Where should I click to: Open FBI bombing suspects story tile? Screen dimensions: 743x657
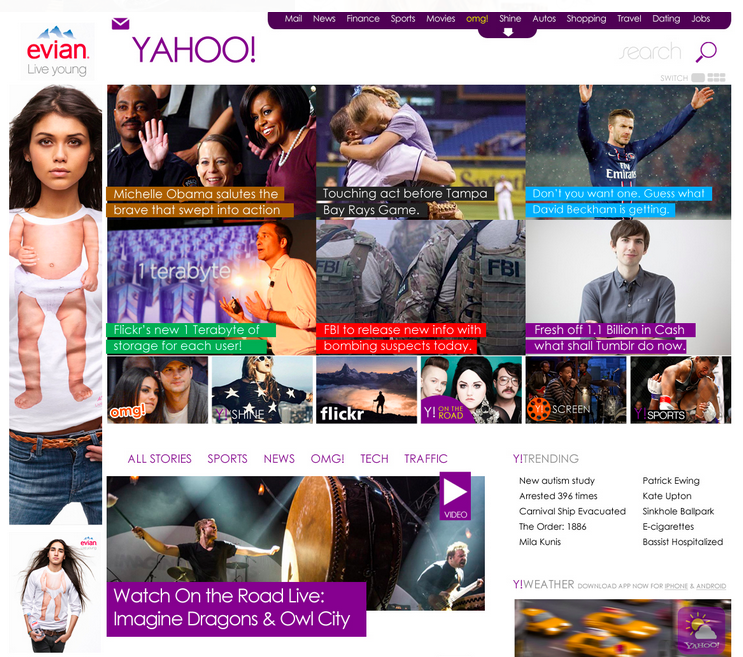coord(421,287)
